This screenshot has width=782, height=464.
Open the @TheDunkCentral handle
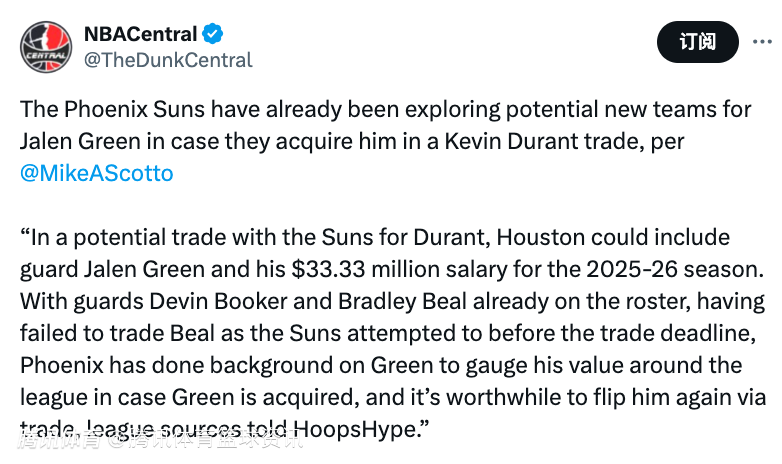point(167,60)
